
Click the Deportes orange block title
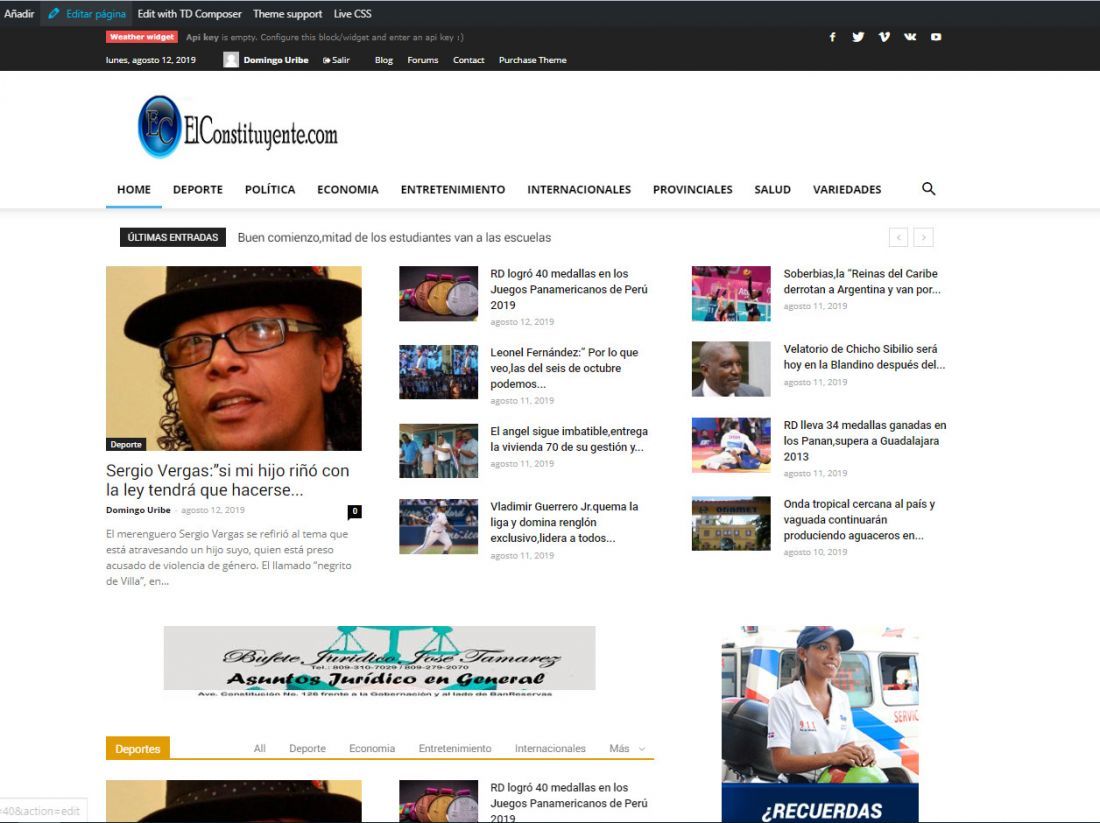coord(138,749)
